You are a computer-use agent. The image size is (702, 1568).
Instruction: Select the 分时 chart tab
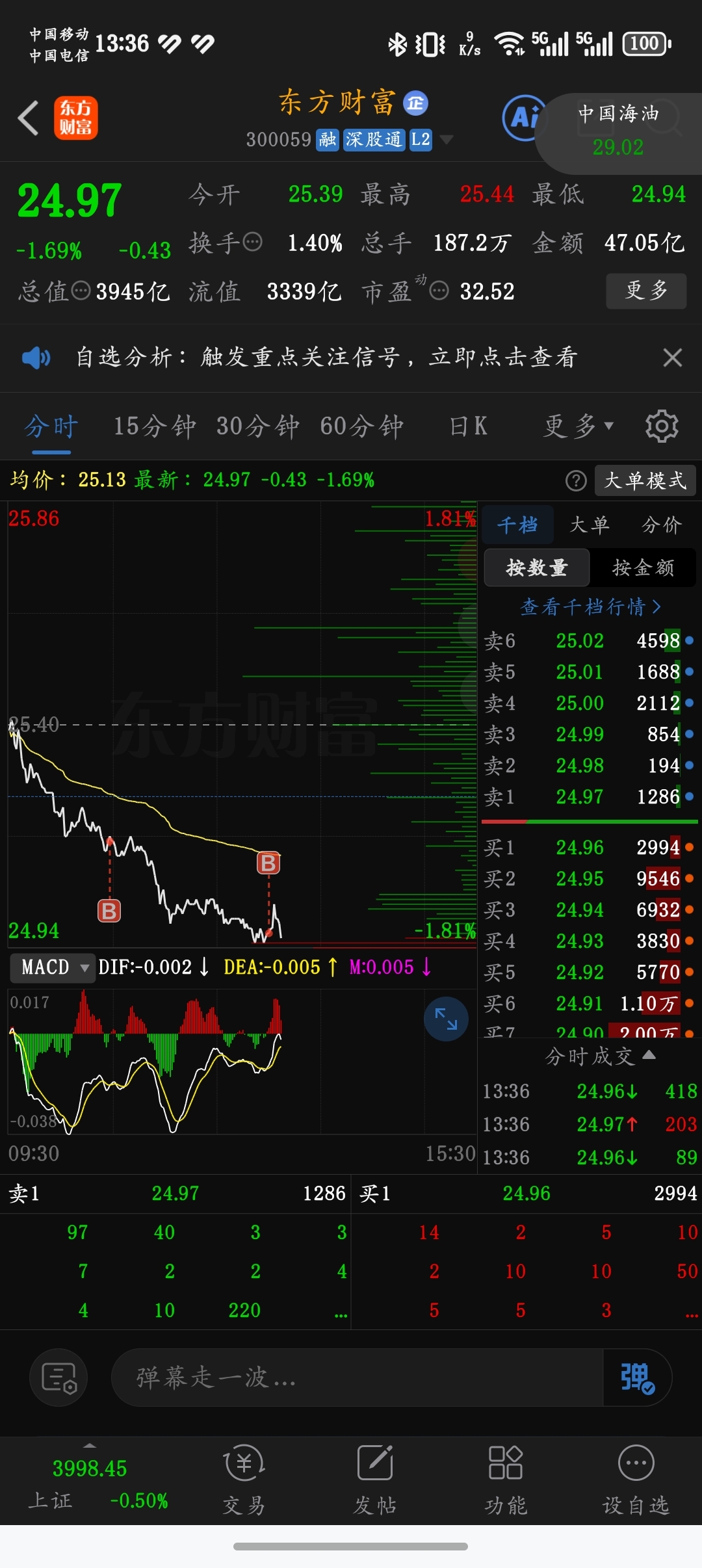click(x=51, y=426)
